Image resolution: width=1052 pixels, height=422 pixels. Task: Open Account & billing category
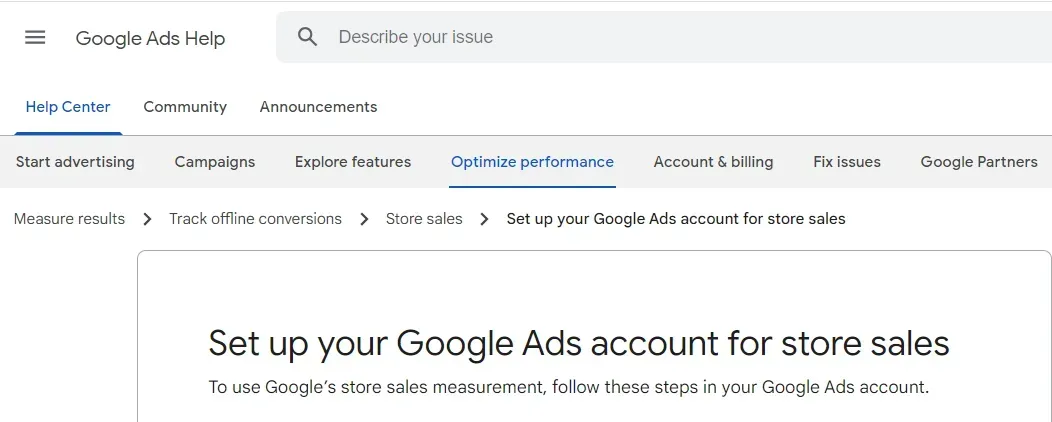pos(713,162)
